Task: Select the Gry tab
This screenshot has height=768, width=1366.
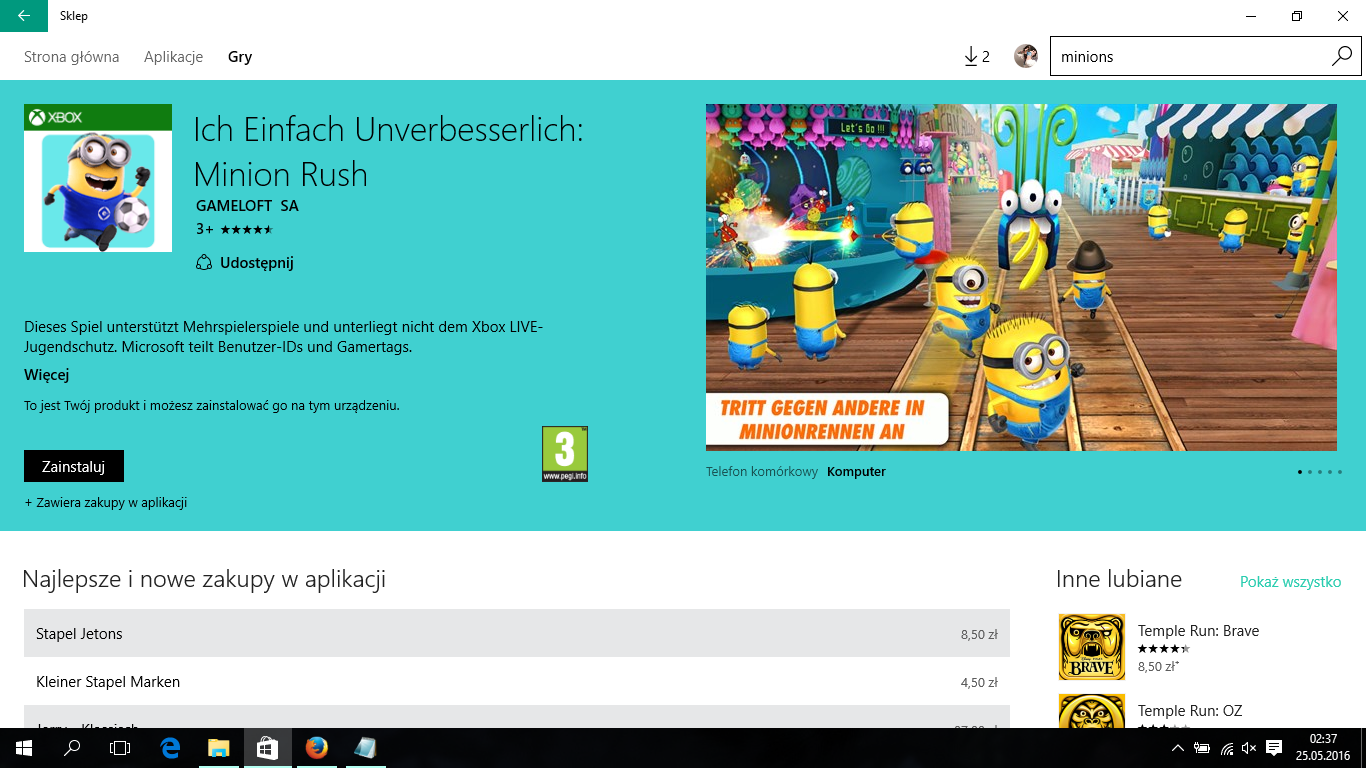Action: pos(240,57)
